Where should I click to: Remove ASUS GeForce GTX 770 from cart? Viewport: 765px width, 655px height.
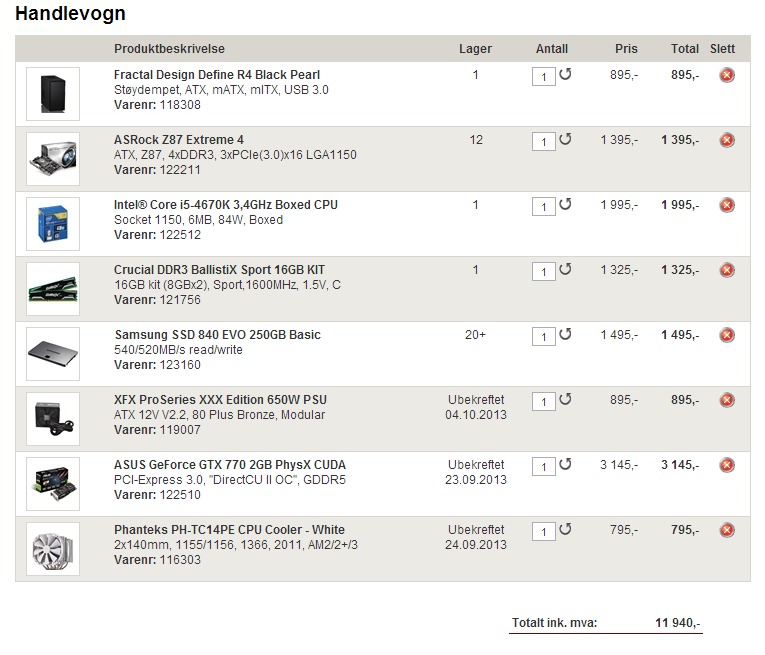pyautogui.click(x=727, y=465)
